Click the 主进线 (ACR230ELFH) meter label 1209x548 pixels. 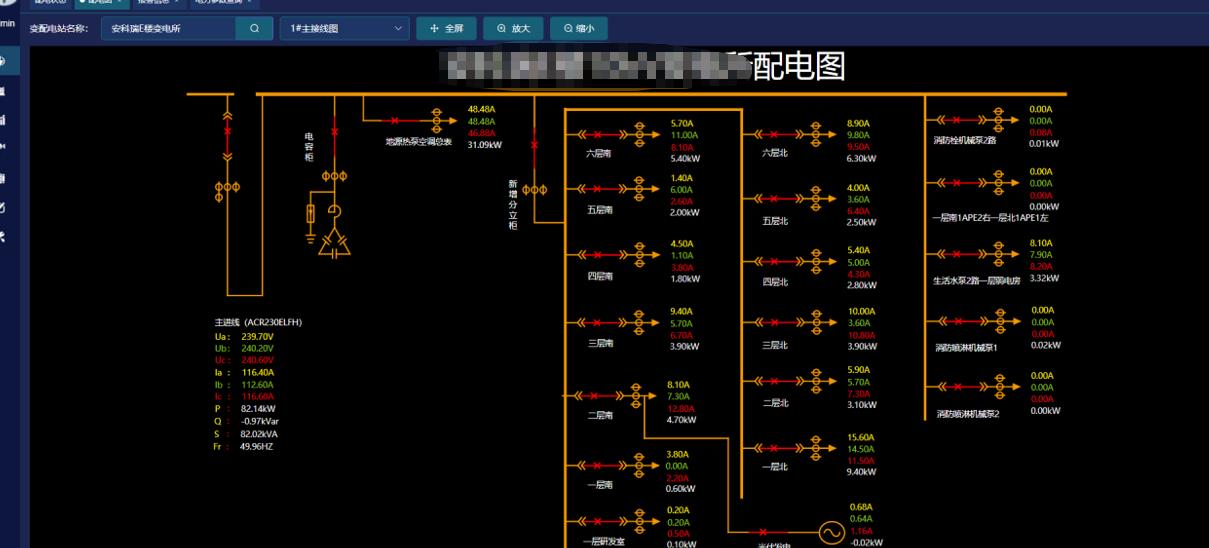tap(258, 323)
